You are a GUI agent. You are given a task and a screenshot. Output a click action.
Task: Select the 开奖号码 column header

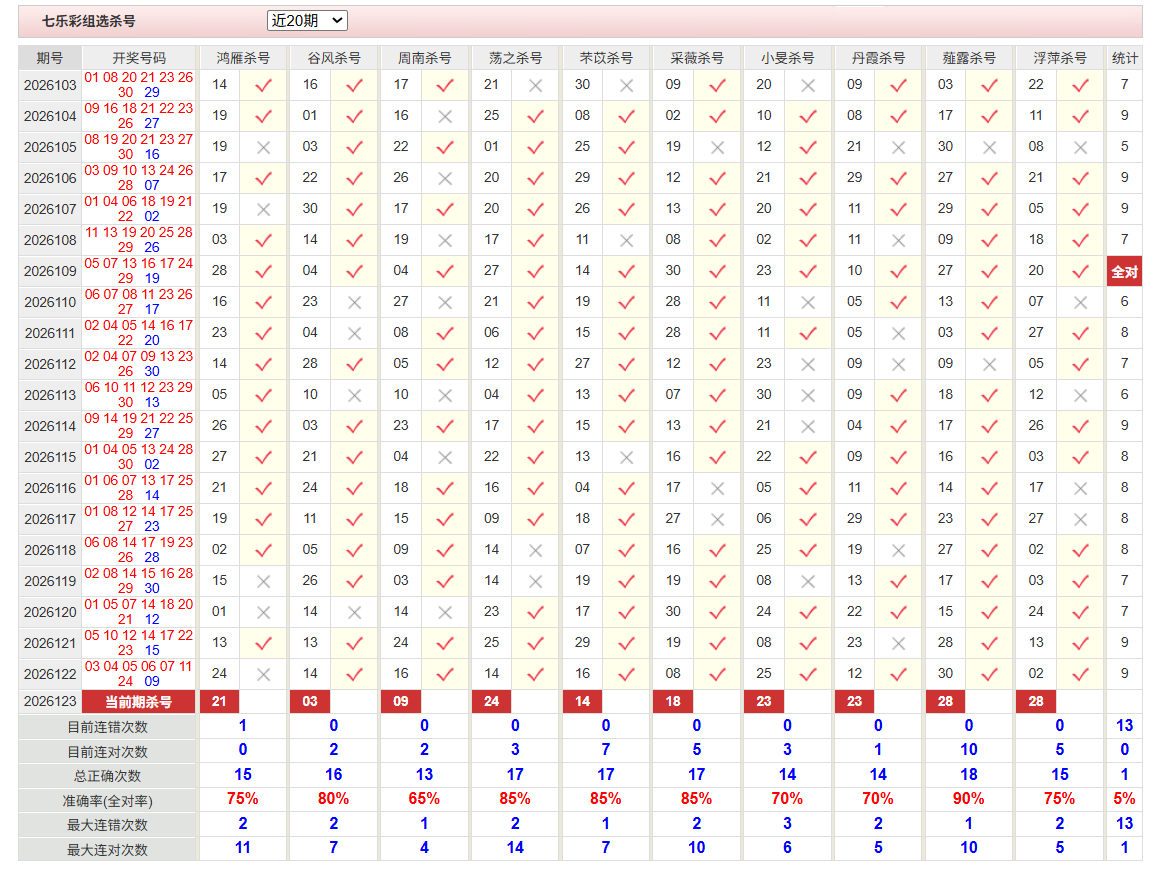[139, 57]
